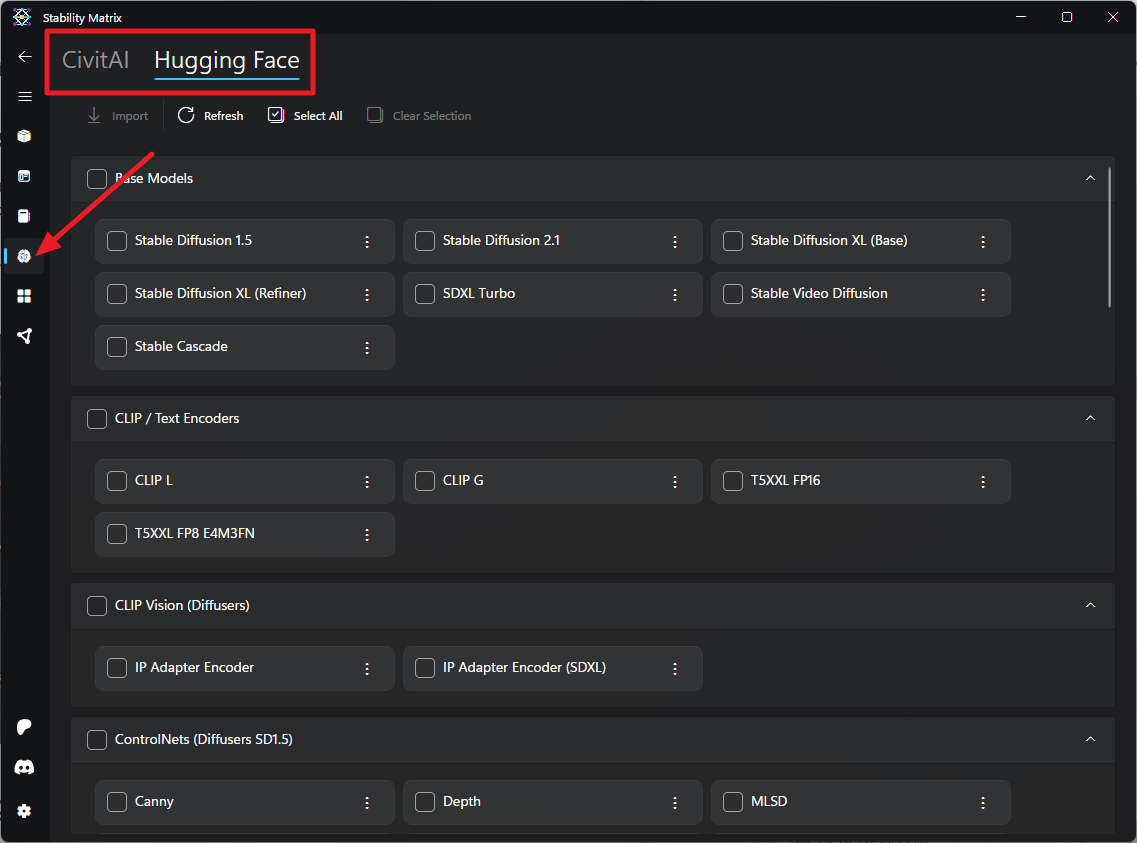The image size is (1137, 843).
Task: Click the 'IP Adapter Encoder (SDXL)' label
Action: click(x=524, y=668)
